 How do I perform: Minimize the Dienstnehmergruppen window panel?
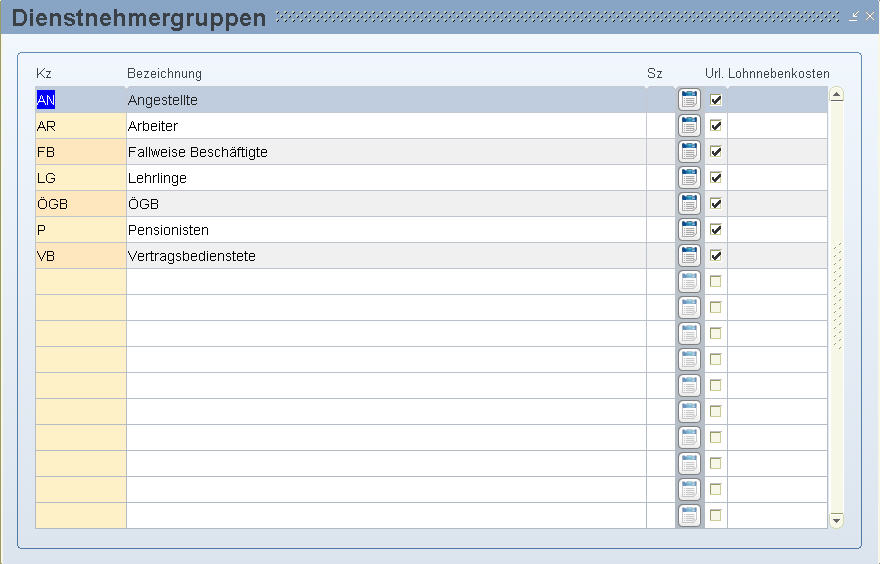[x=854, y=17]
